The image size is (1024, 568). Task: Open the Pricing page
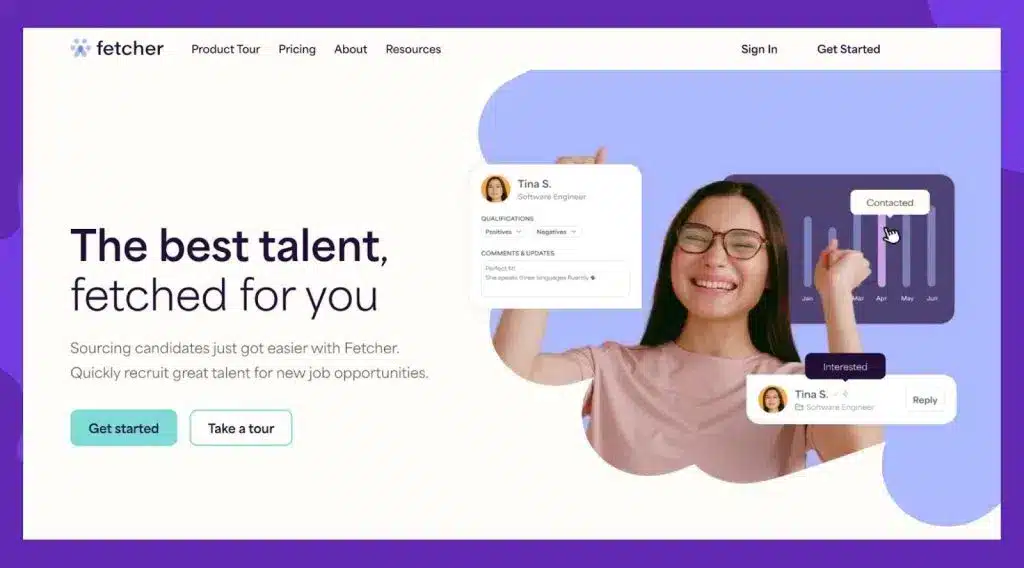(x=296, y=49)
